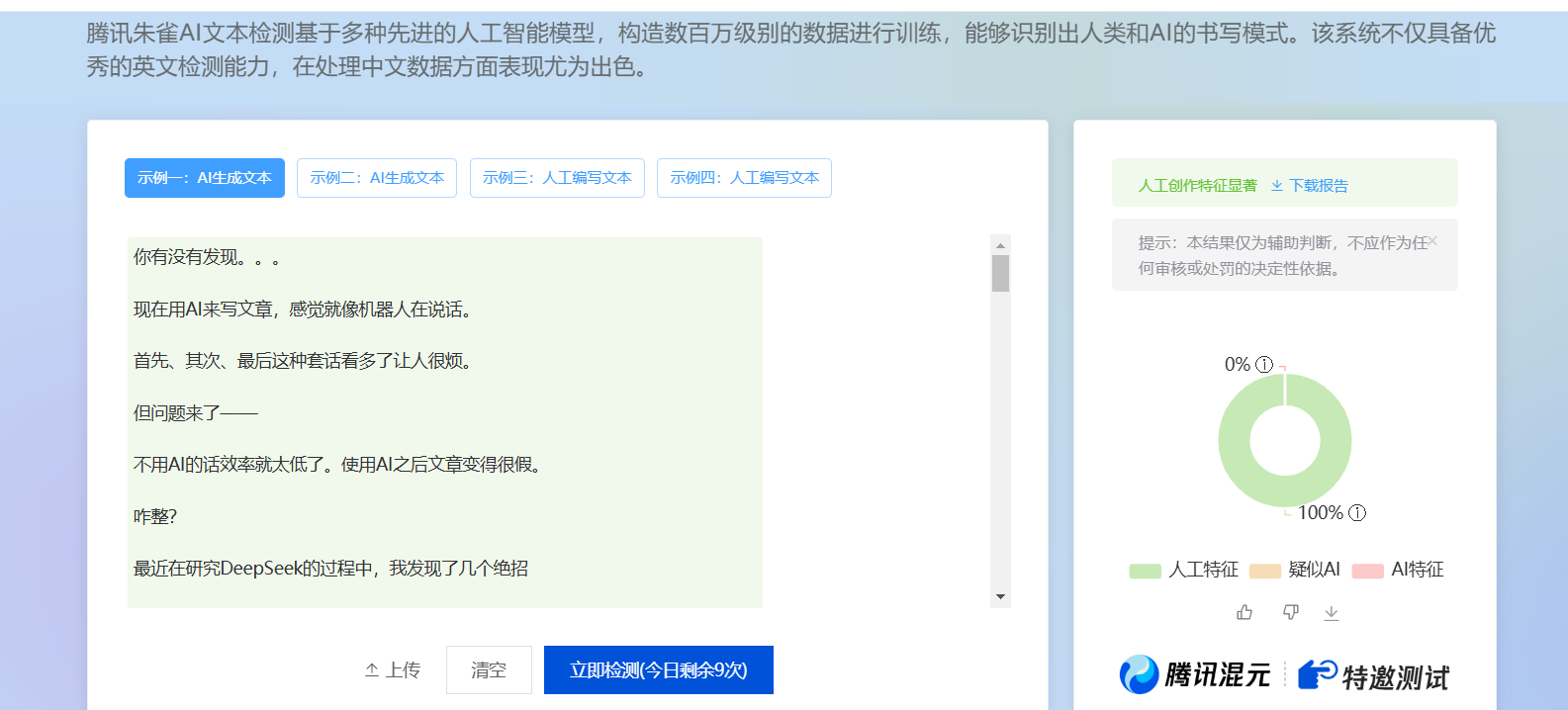Select tab 示例三：人工编写文本
1568x710 pixels.
pos(557,178)
